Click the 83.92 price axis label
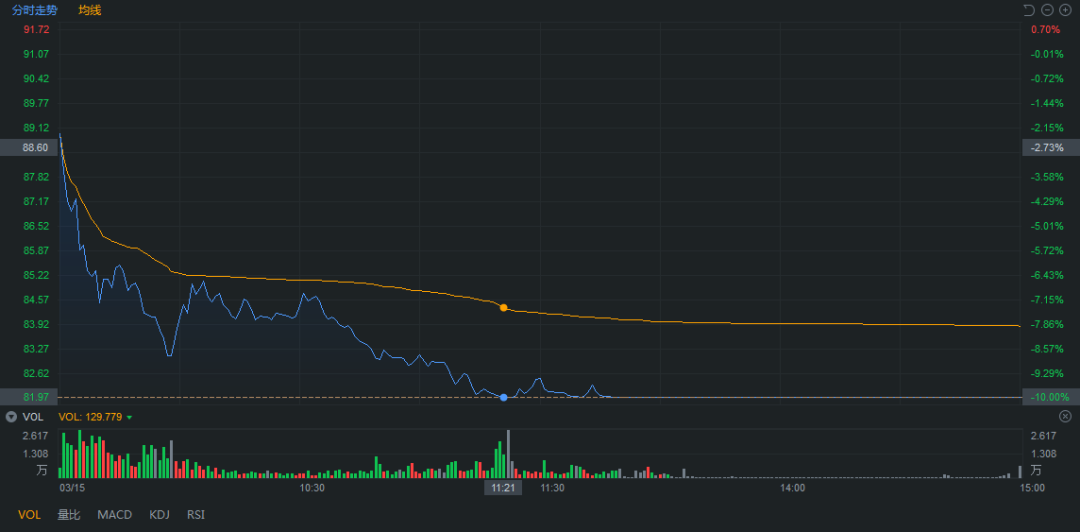This screenshot has height=532, width=1080. pos(36,324)
